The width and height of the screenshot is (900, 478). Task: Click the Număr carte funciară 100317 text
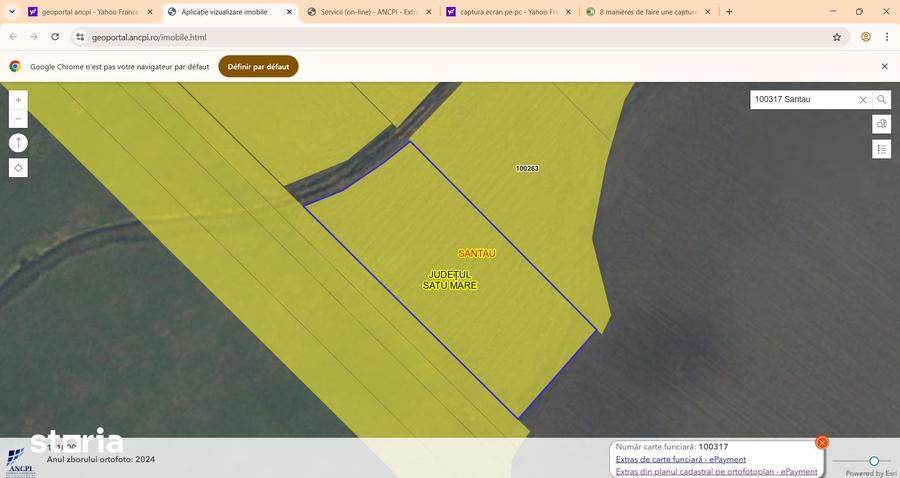(672, 446)
